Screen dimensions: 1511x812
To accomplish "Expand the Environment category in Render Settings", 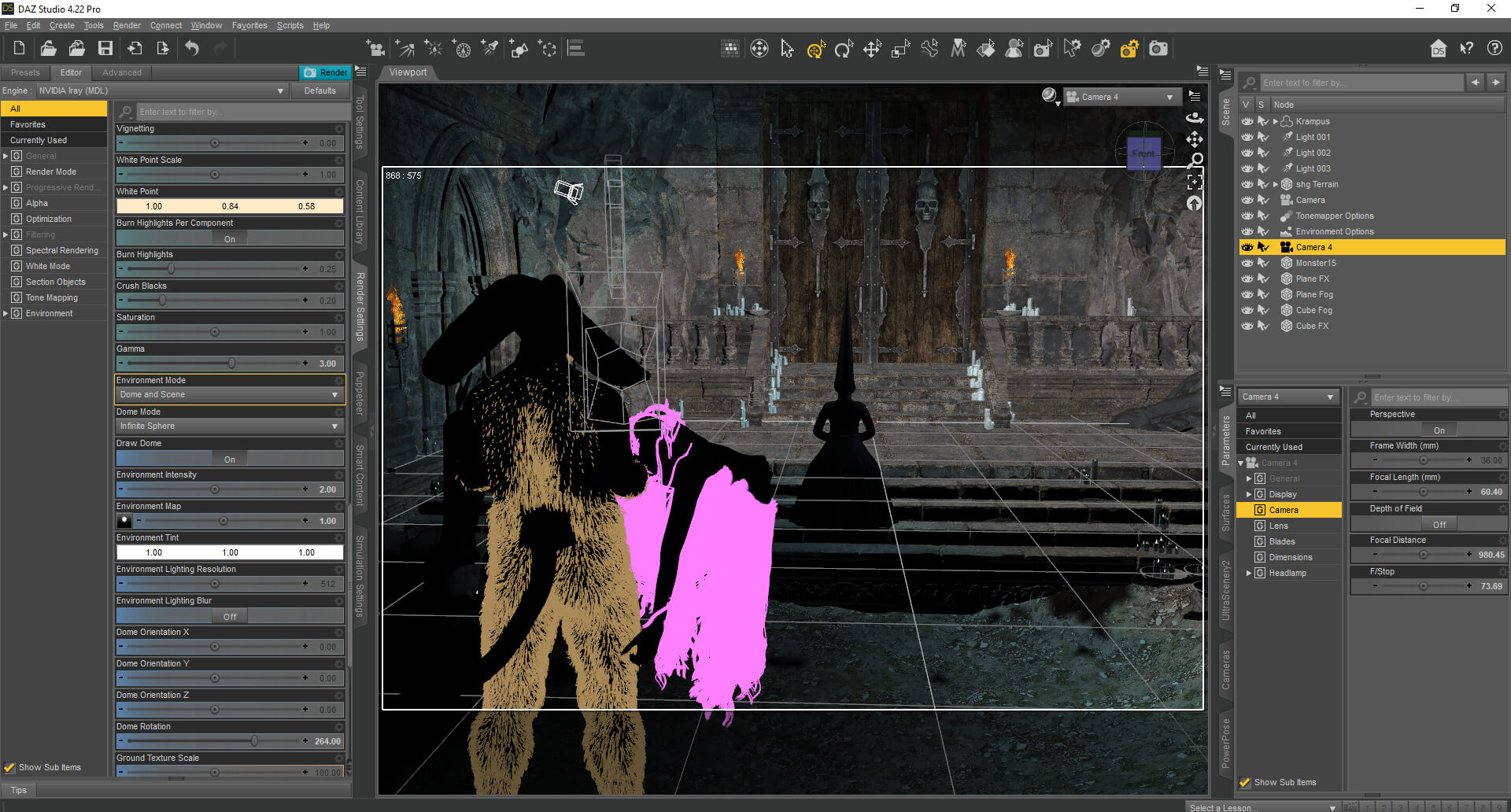I will 6,313.
